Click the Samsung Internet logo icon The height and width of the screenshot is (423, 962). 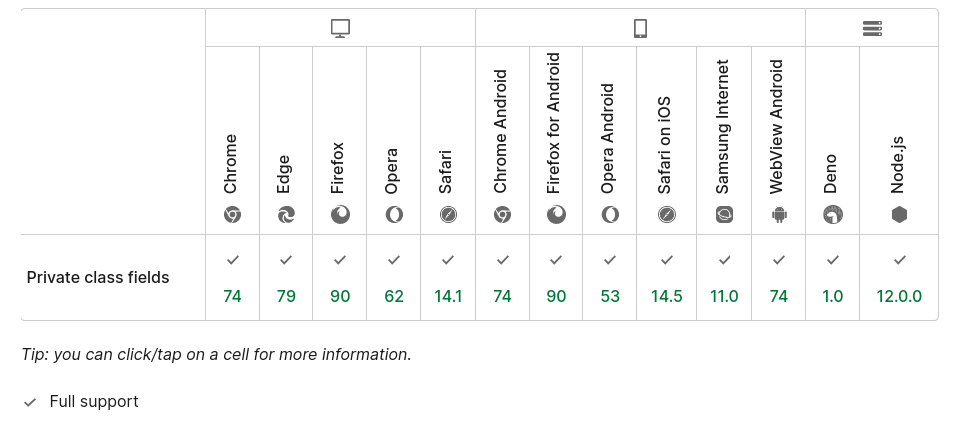724,214
